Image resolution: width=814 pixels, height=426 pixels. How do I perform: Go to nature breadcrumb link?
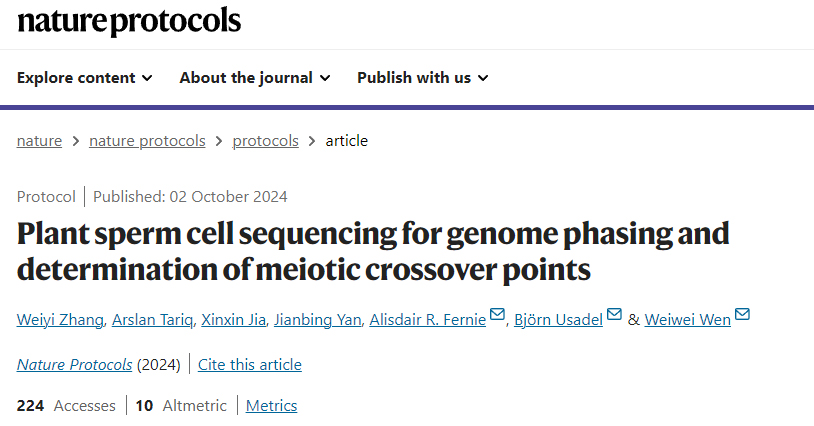pyautogui.click(x=39, y=141)
